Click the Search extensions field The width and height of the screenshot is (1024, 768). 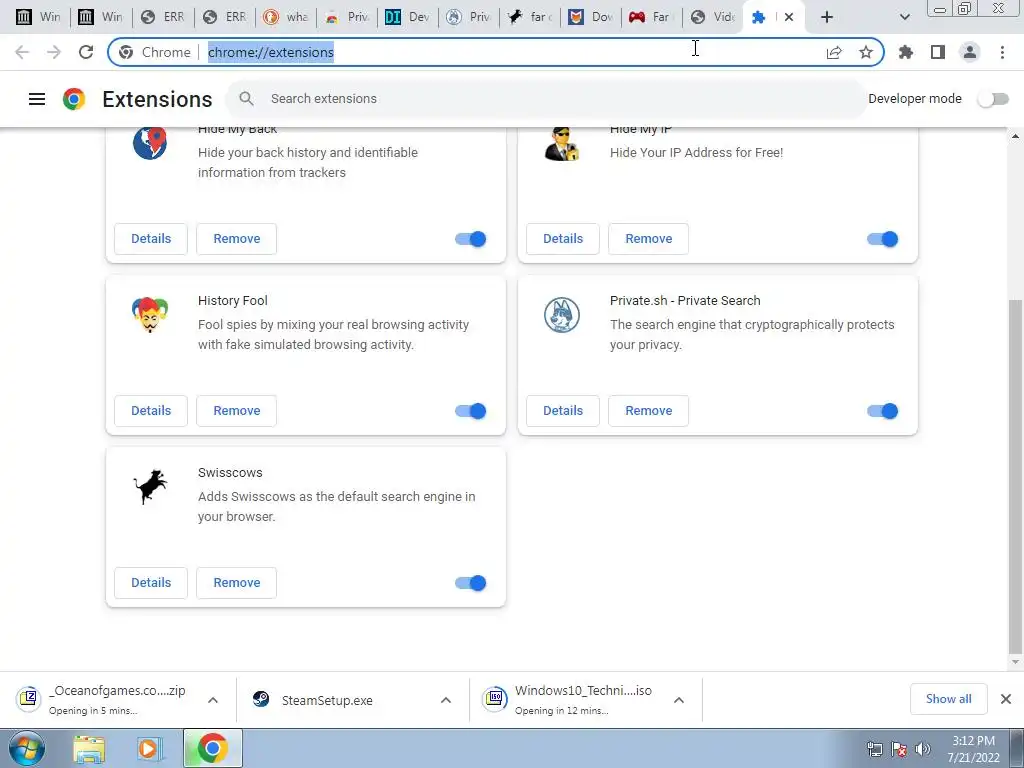(x=546, y=99)
